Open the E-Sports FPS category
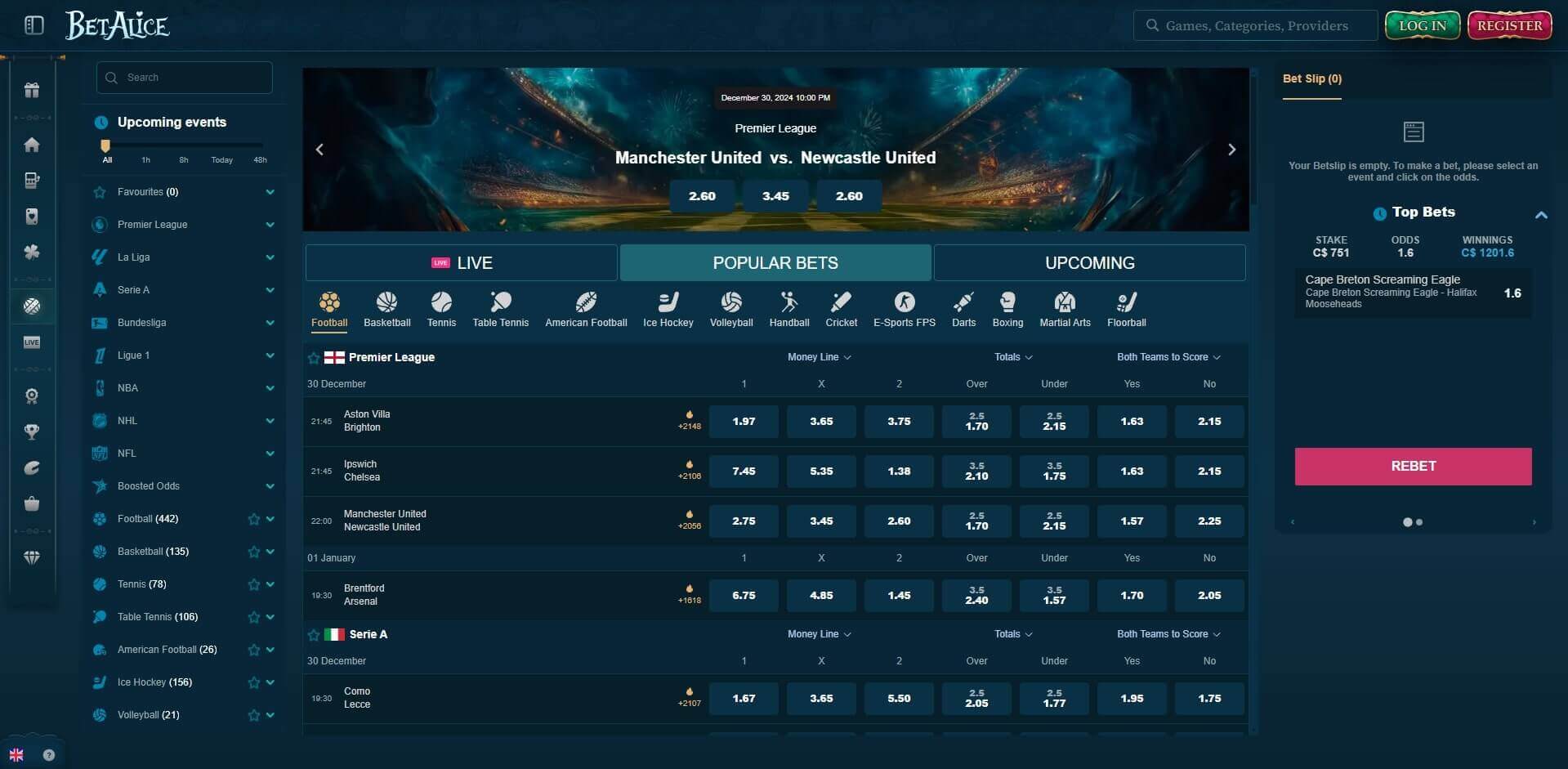This screenshot has width=1568, height=769. coord(905,308)
